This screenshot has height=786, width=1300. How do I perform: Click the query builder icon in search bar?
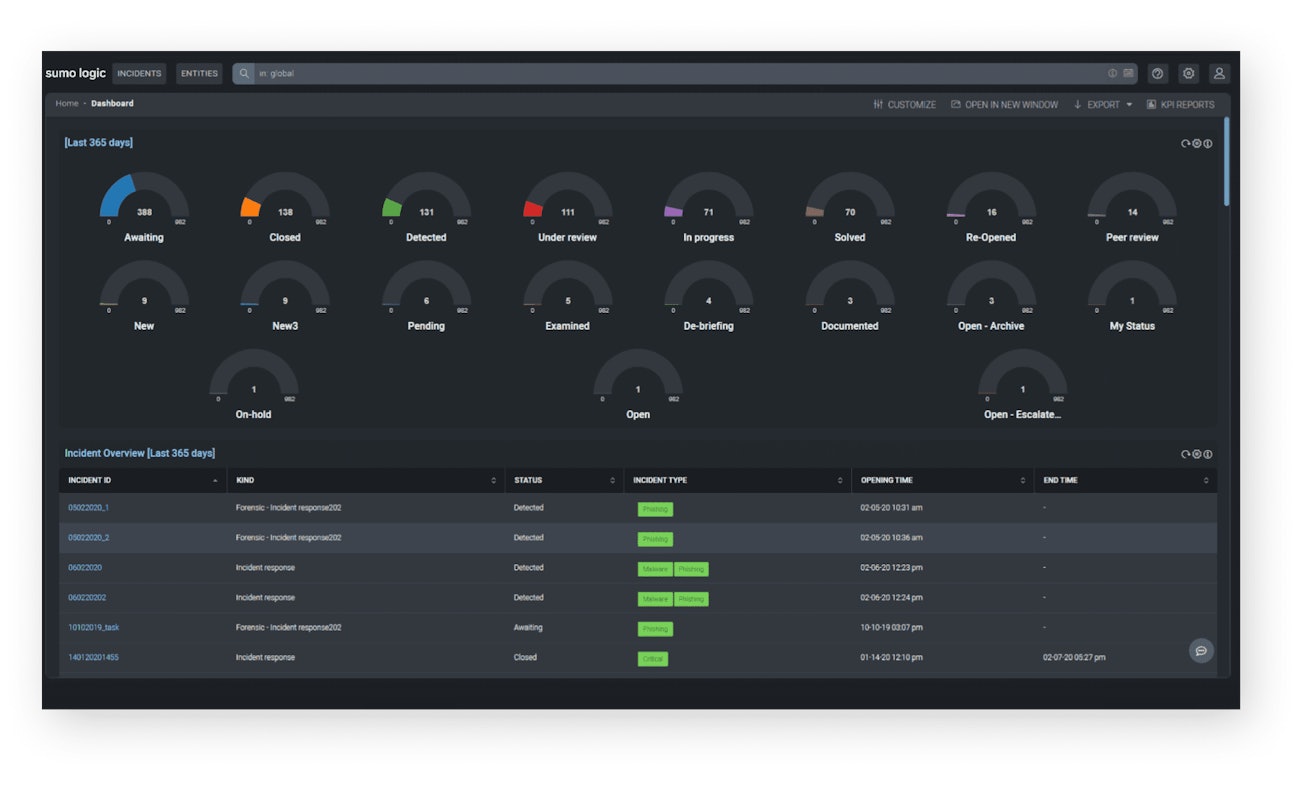pyautogui.click(x=1128, y=74)
